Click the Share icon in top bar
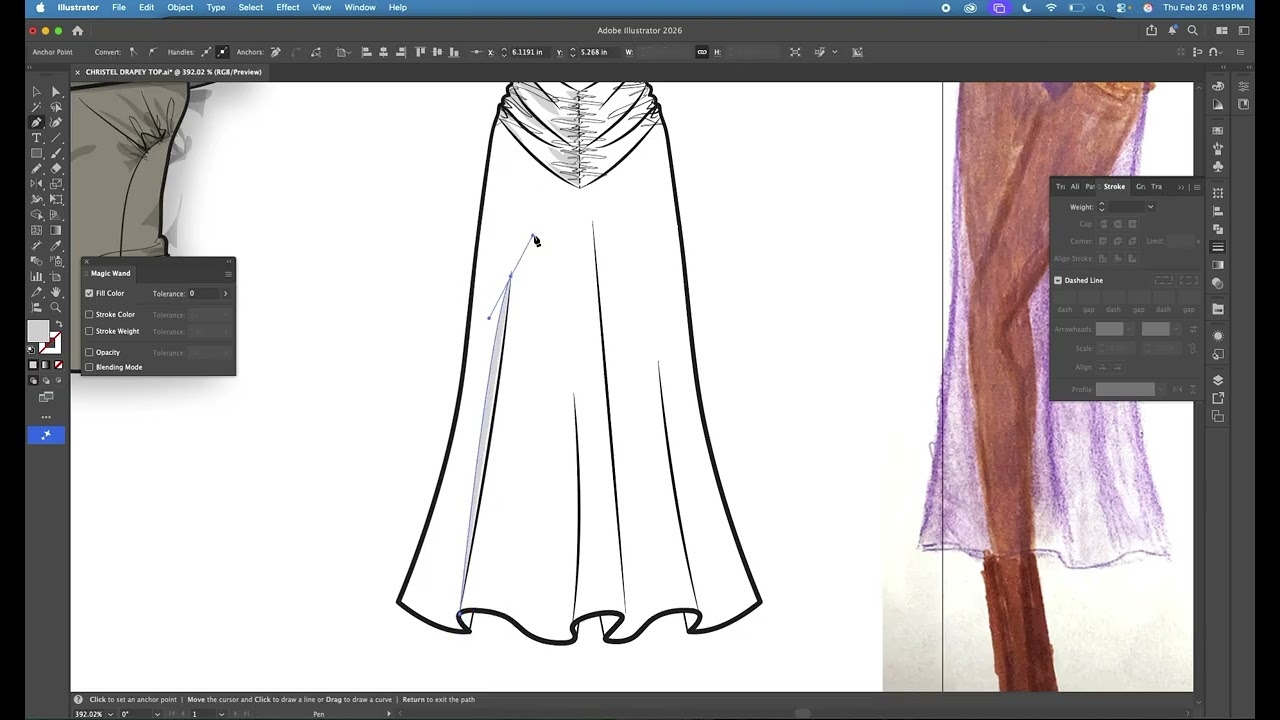 (1152, 30)
